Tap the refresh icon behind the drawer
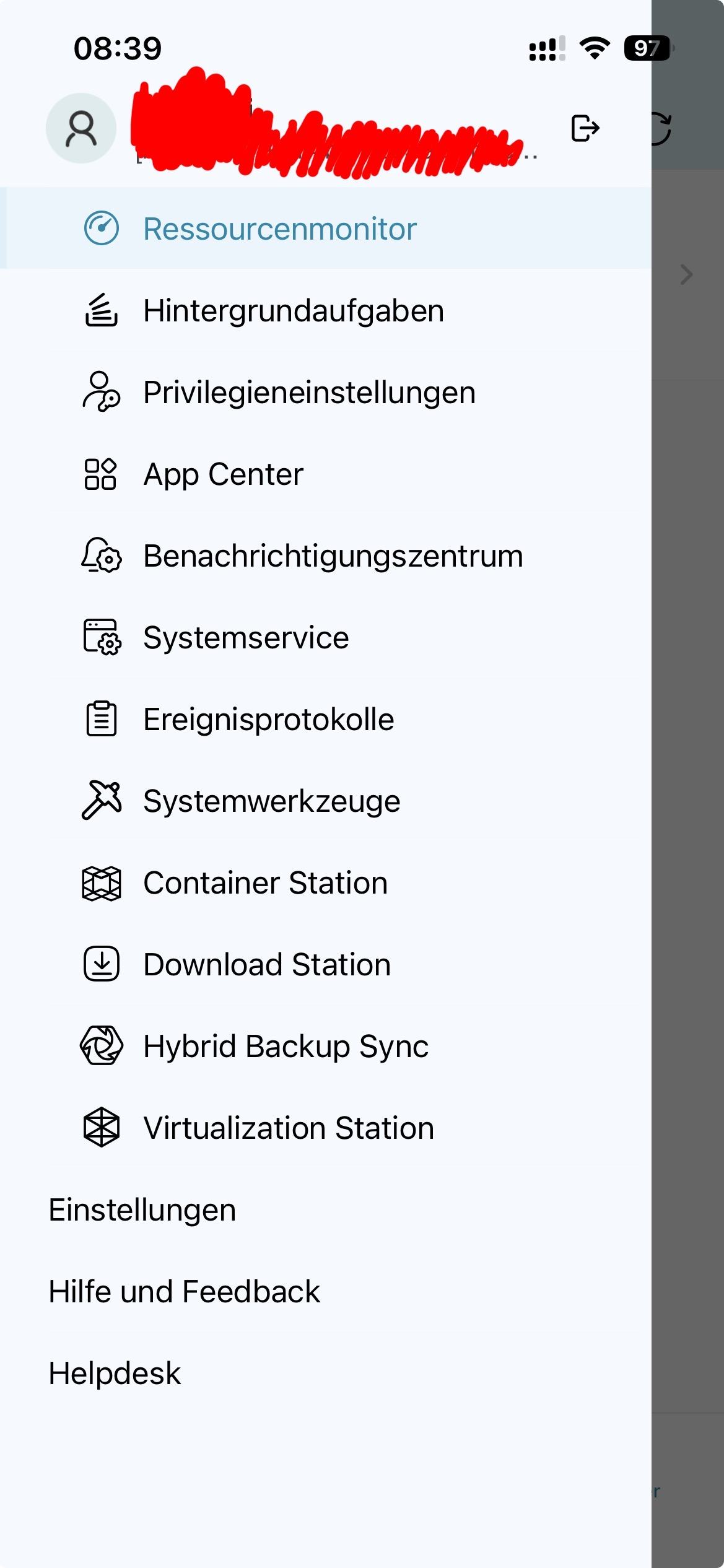Screen dimensions: 724x1568 click(x=660, y=129)
